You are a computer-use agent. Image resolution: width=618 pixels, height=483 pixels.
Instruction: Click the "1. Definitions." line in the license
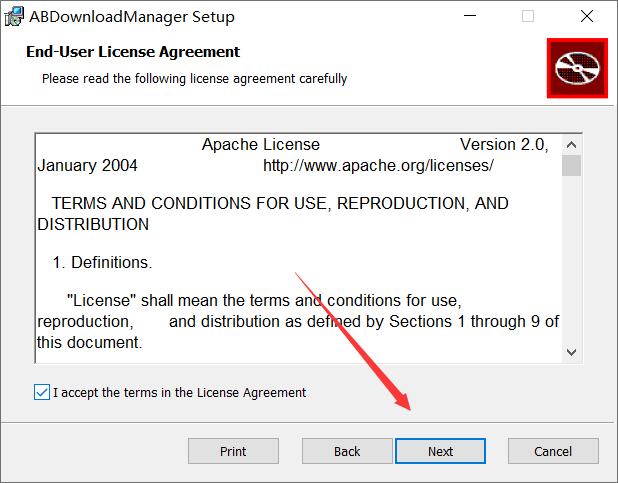coord(101,263)
